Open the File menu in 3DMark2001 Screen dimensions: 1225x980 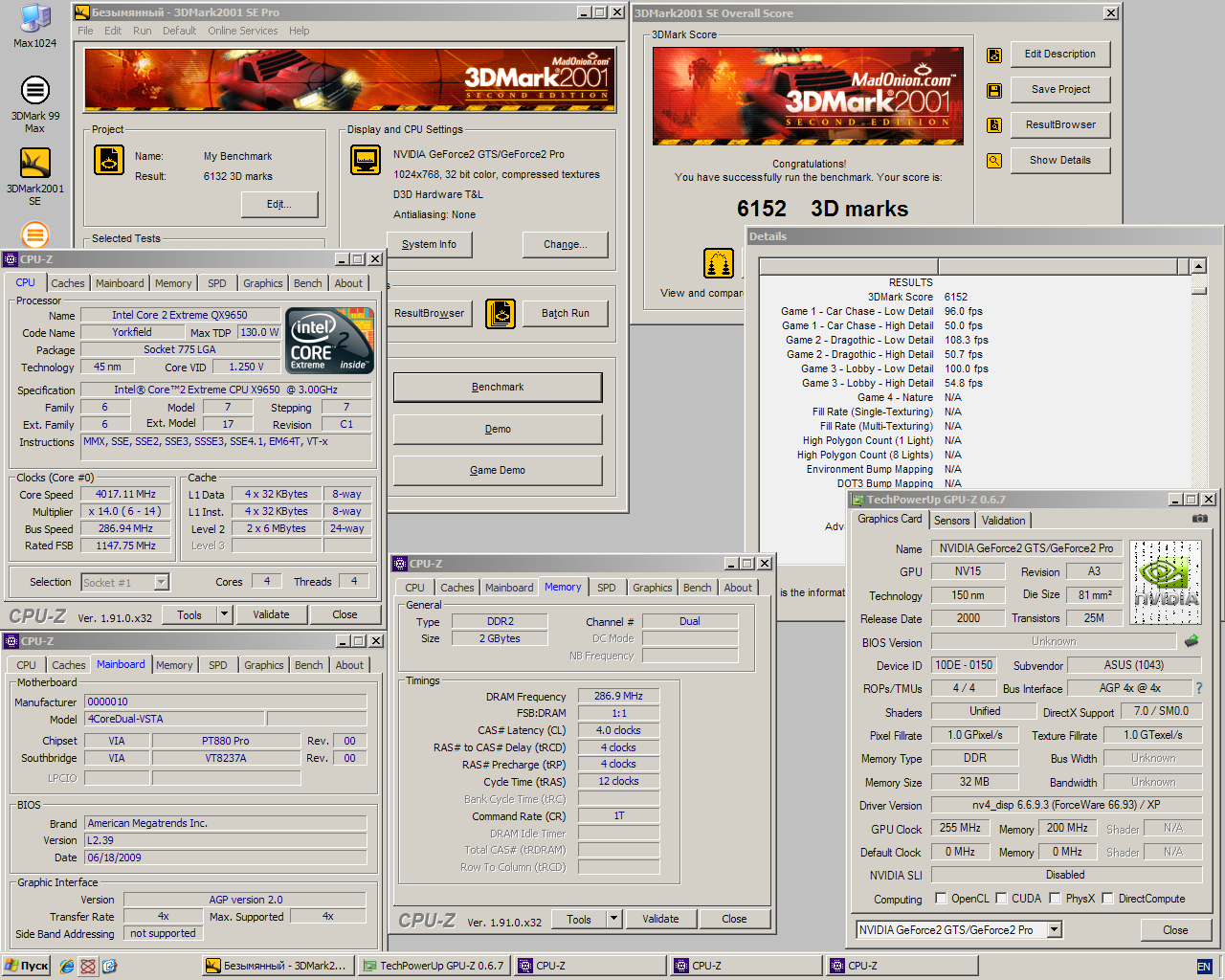(86, 31)
